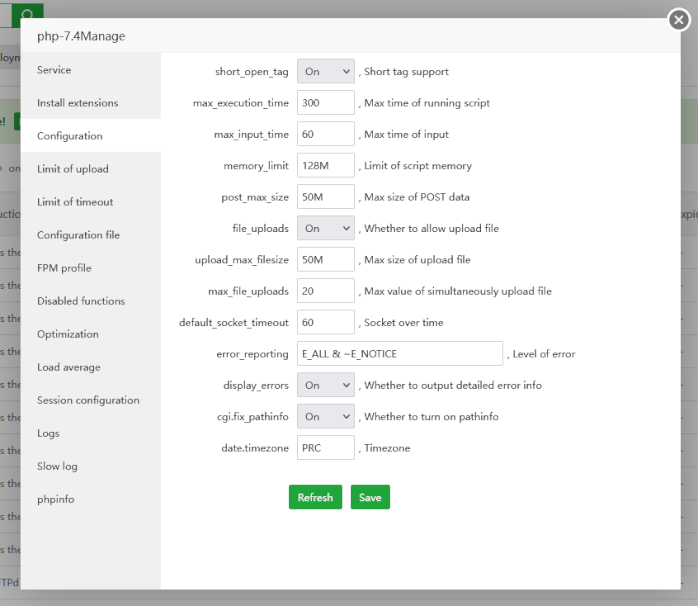Viewport: 698px width, 606px height.
Task: Open the display_errors dropdown
Action: pos(325,385)
